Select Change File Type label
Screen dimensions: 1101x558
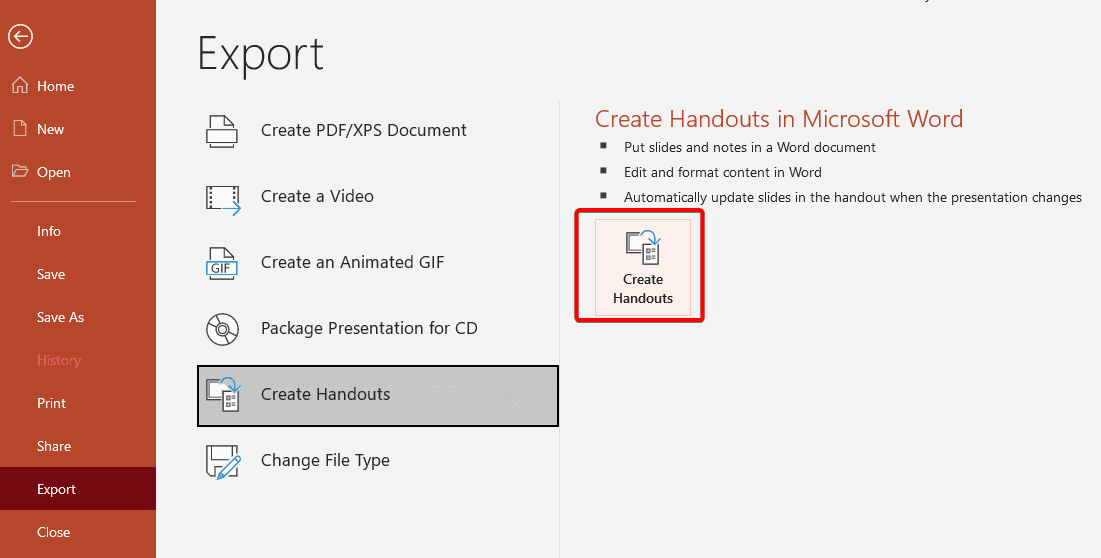tap(325, 460)
